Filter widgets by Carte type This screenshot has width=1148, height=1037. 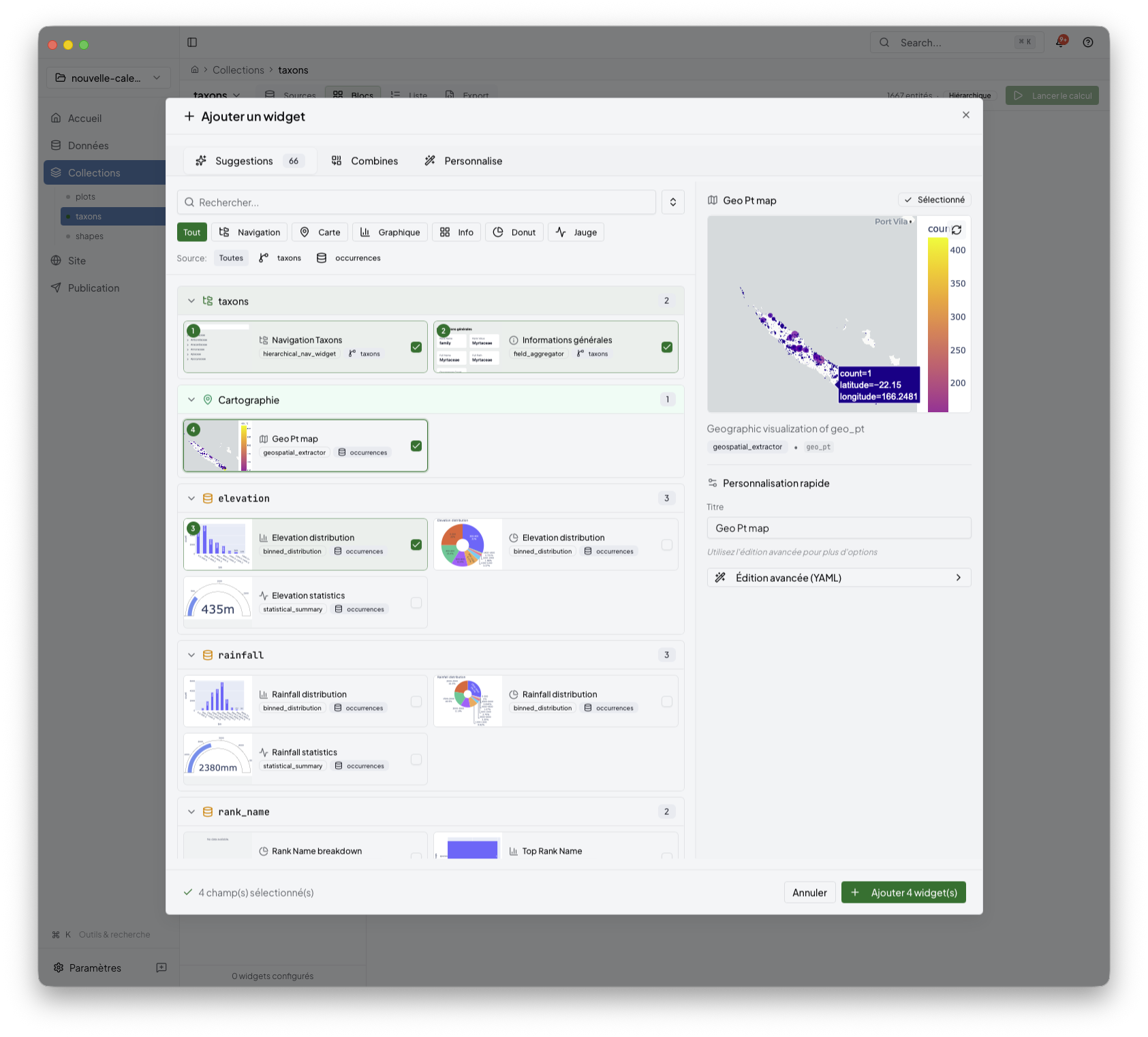pyautogui.click(x=320, y=232)
